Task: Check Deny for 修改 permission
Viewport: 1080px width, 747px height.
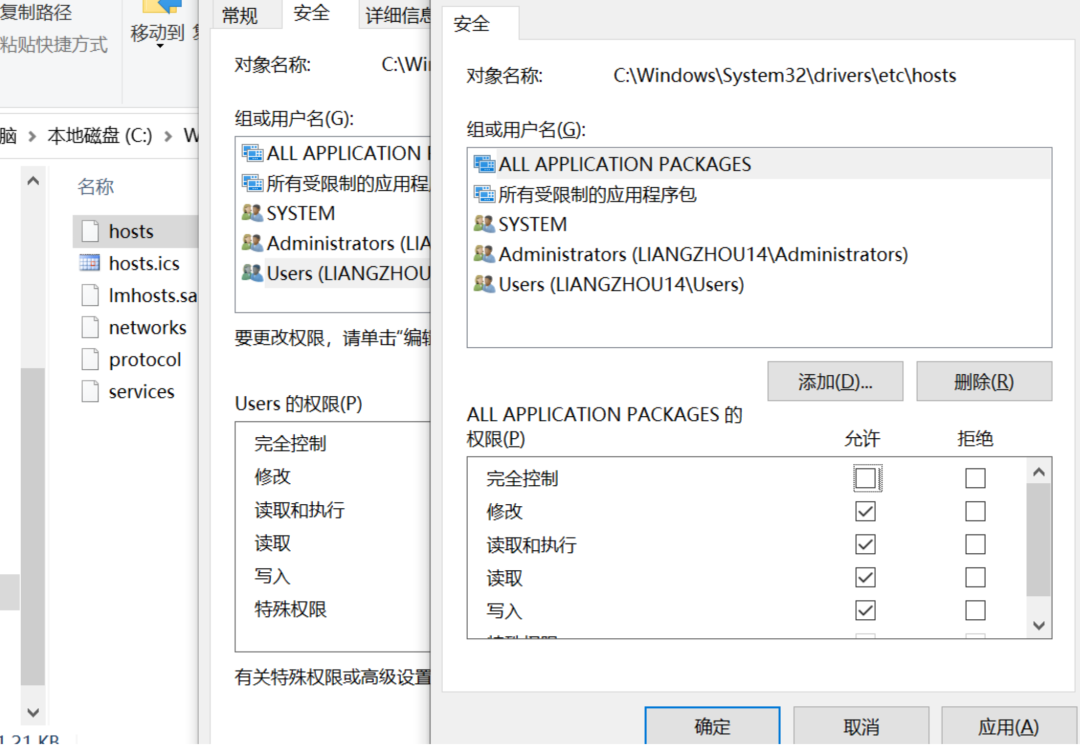Action: pyautogui.click(x=975, y=512)
